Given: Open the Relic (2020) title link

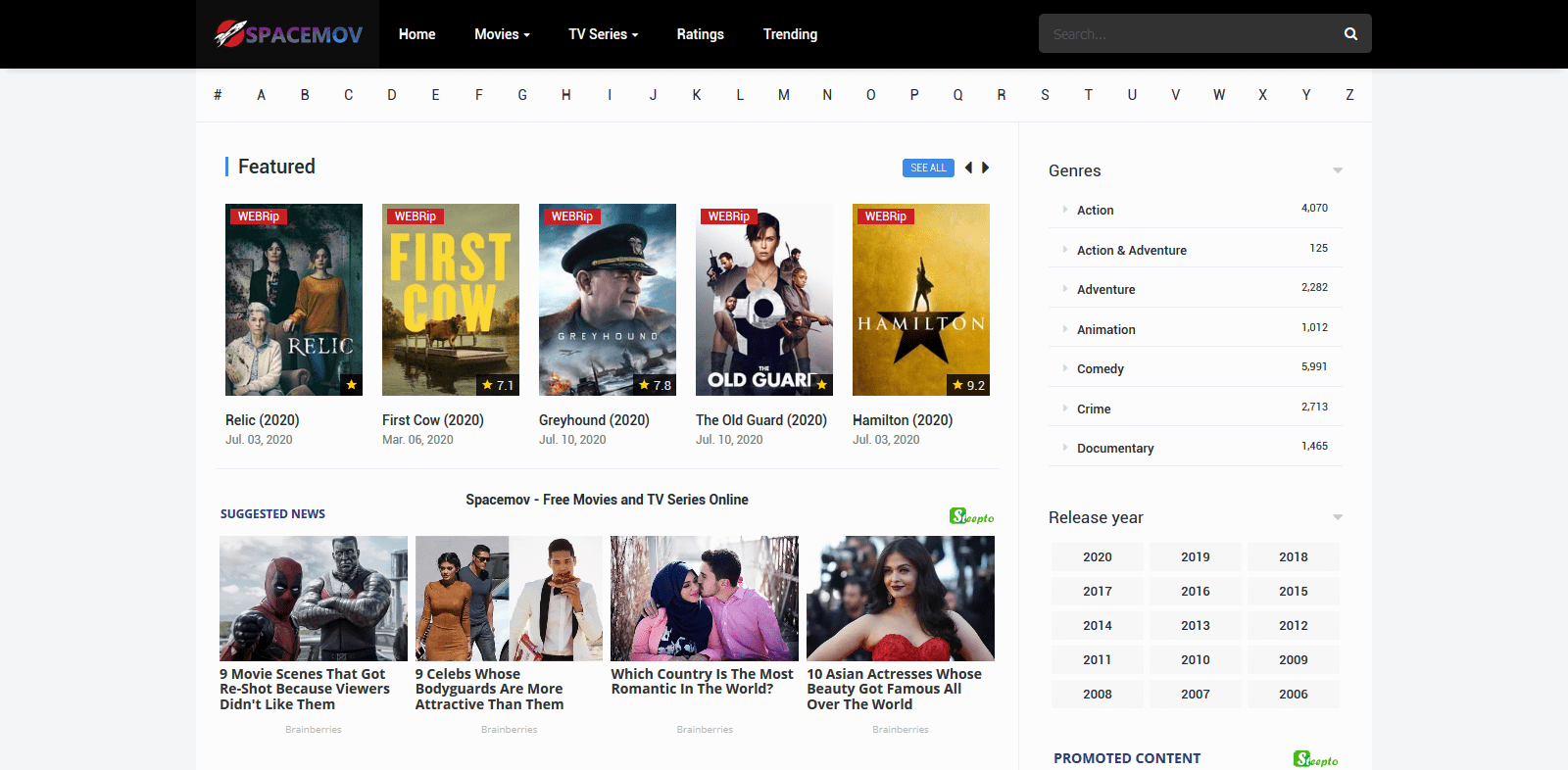Looking at the screenshot, I should coord(263,420).
